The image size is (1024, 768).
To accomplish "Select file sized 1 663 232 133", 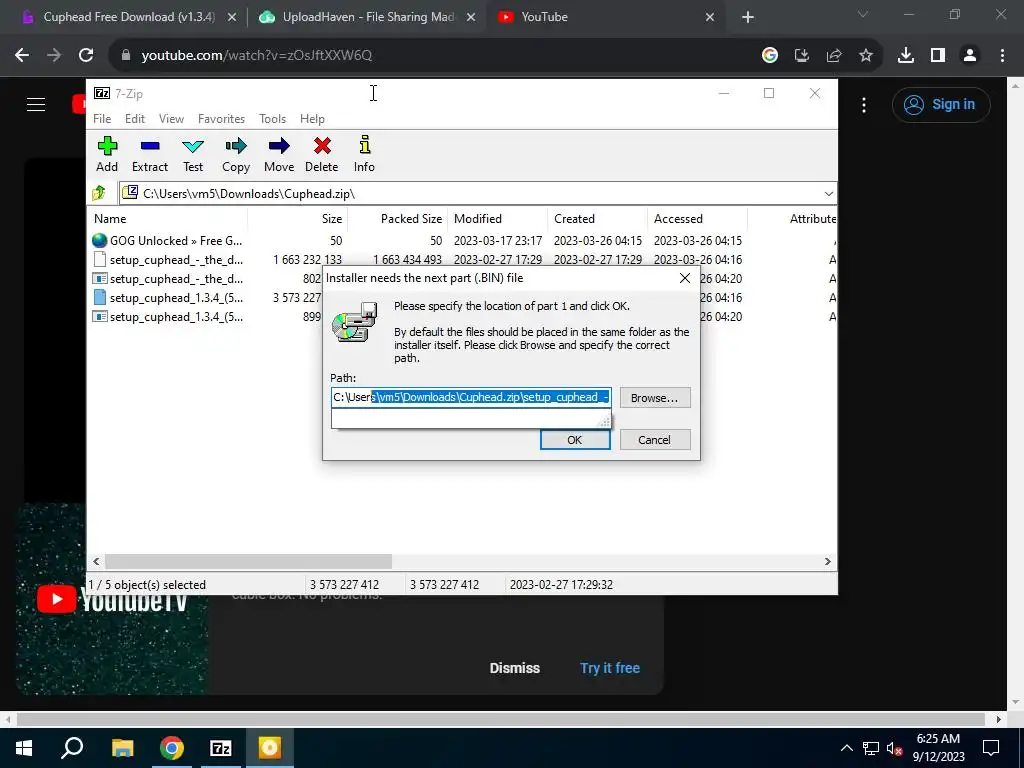I will point(462,259).
